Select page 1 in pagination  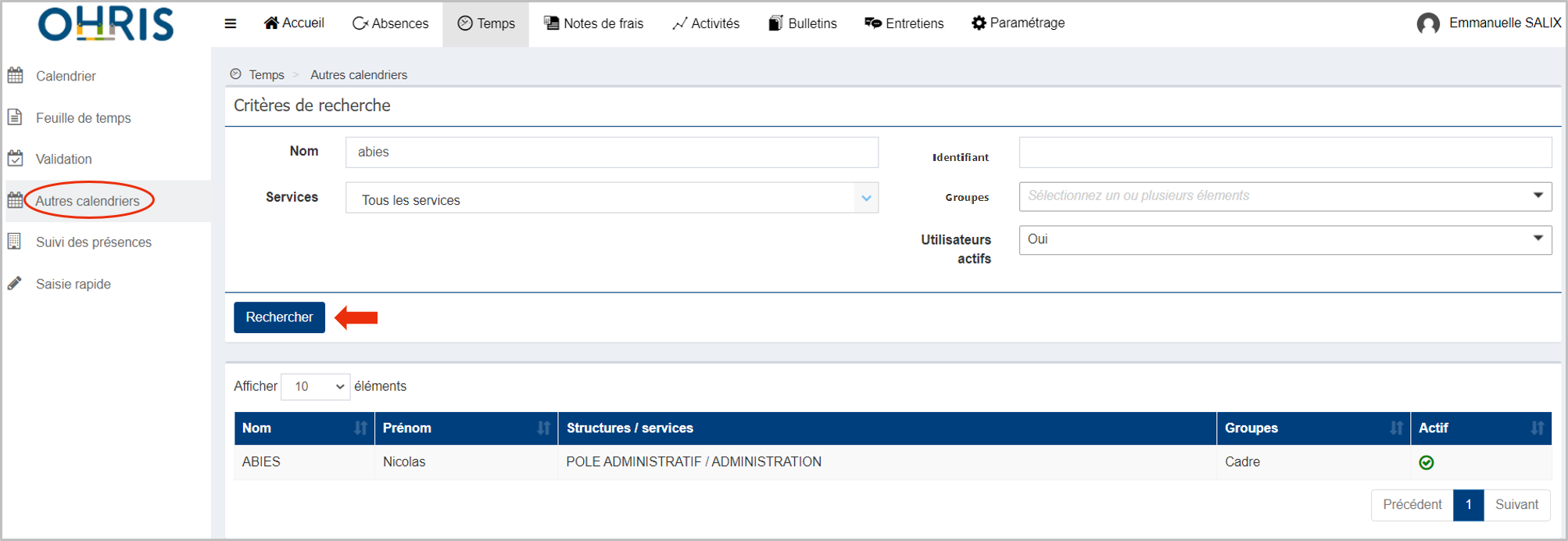point(1469,504)
